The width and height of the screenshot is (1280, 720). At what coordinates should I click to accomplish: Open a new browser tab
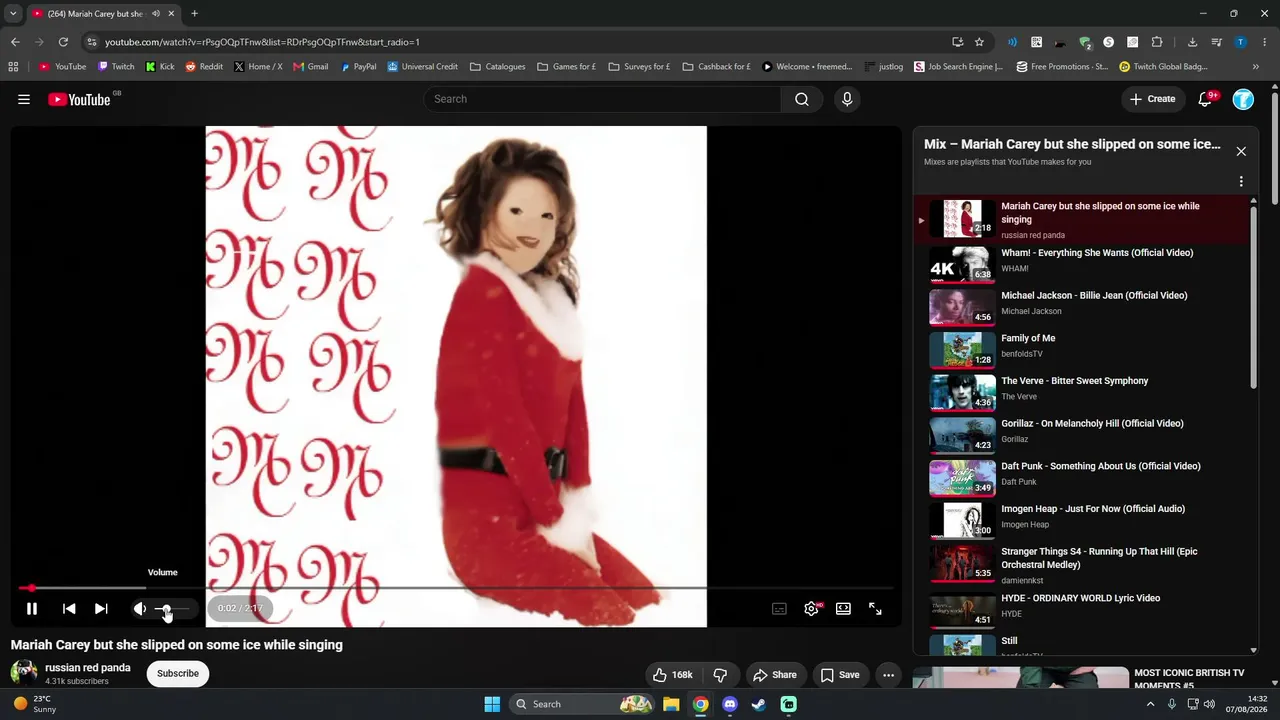[194, 14]
